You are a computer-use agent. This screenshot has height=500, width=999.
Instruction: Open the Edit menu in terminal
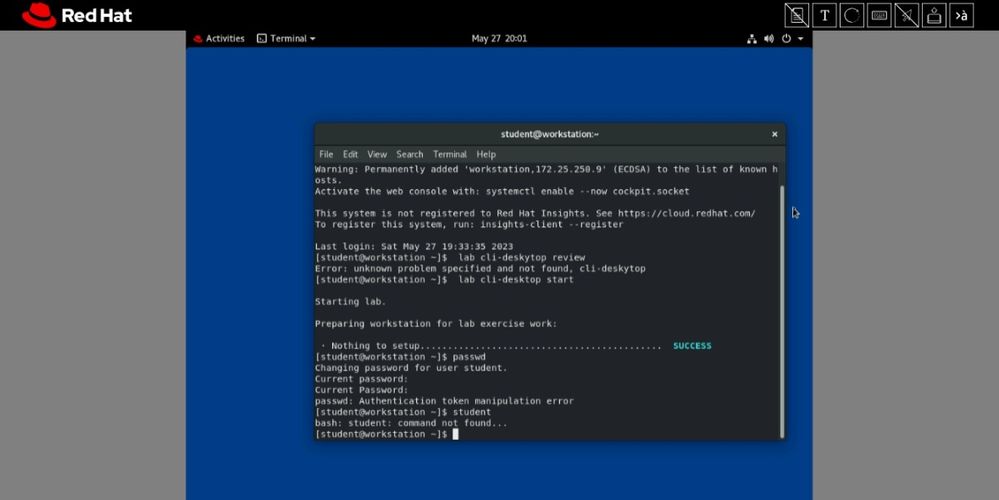[x=350, y=155]
